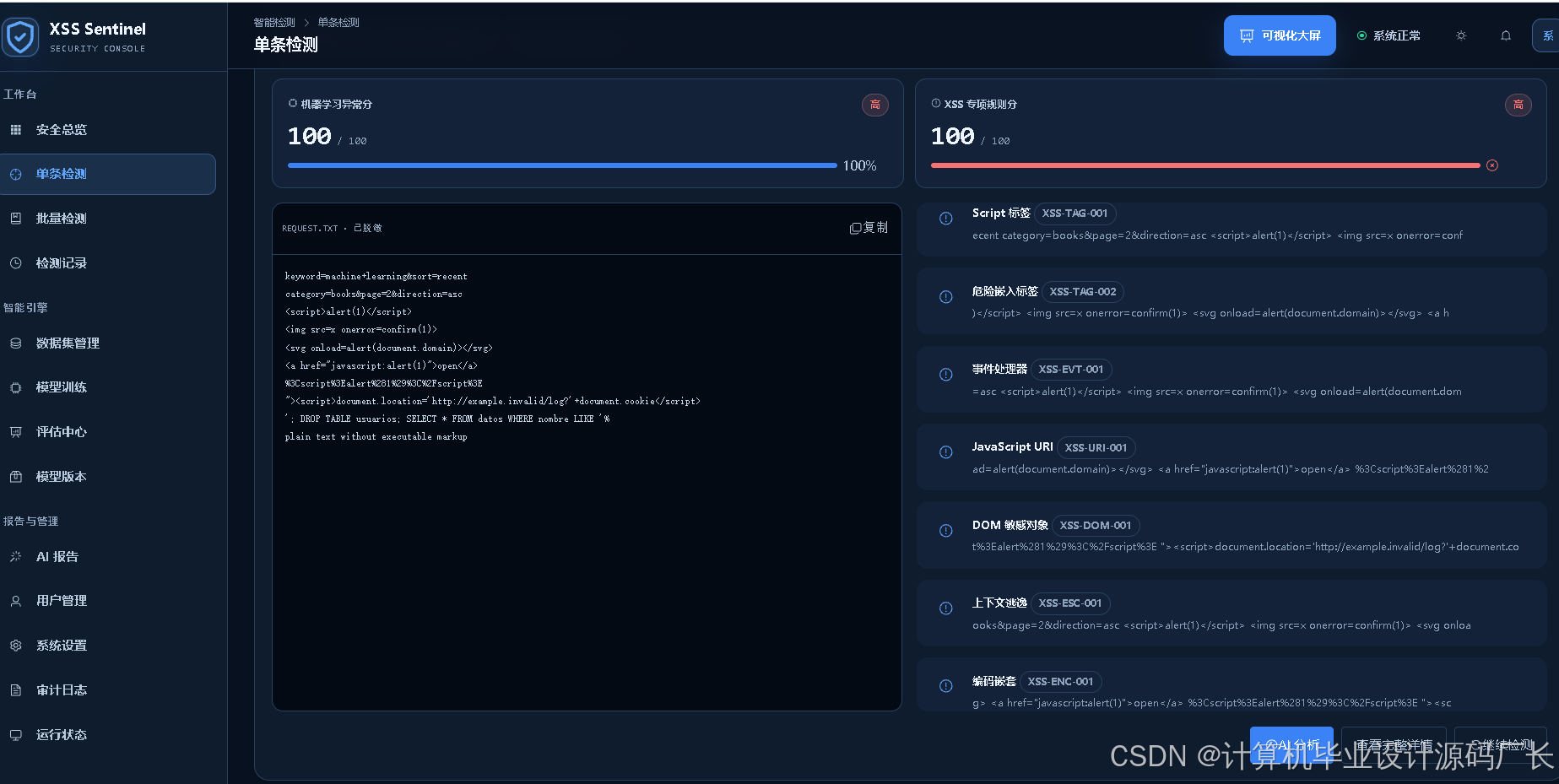Screen dimensions: 1559x784
Task: Click the 100% progress label
Action: pyautogui.click(x=860, y=166)
